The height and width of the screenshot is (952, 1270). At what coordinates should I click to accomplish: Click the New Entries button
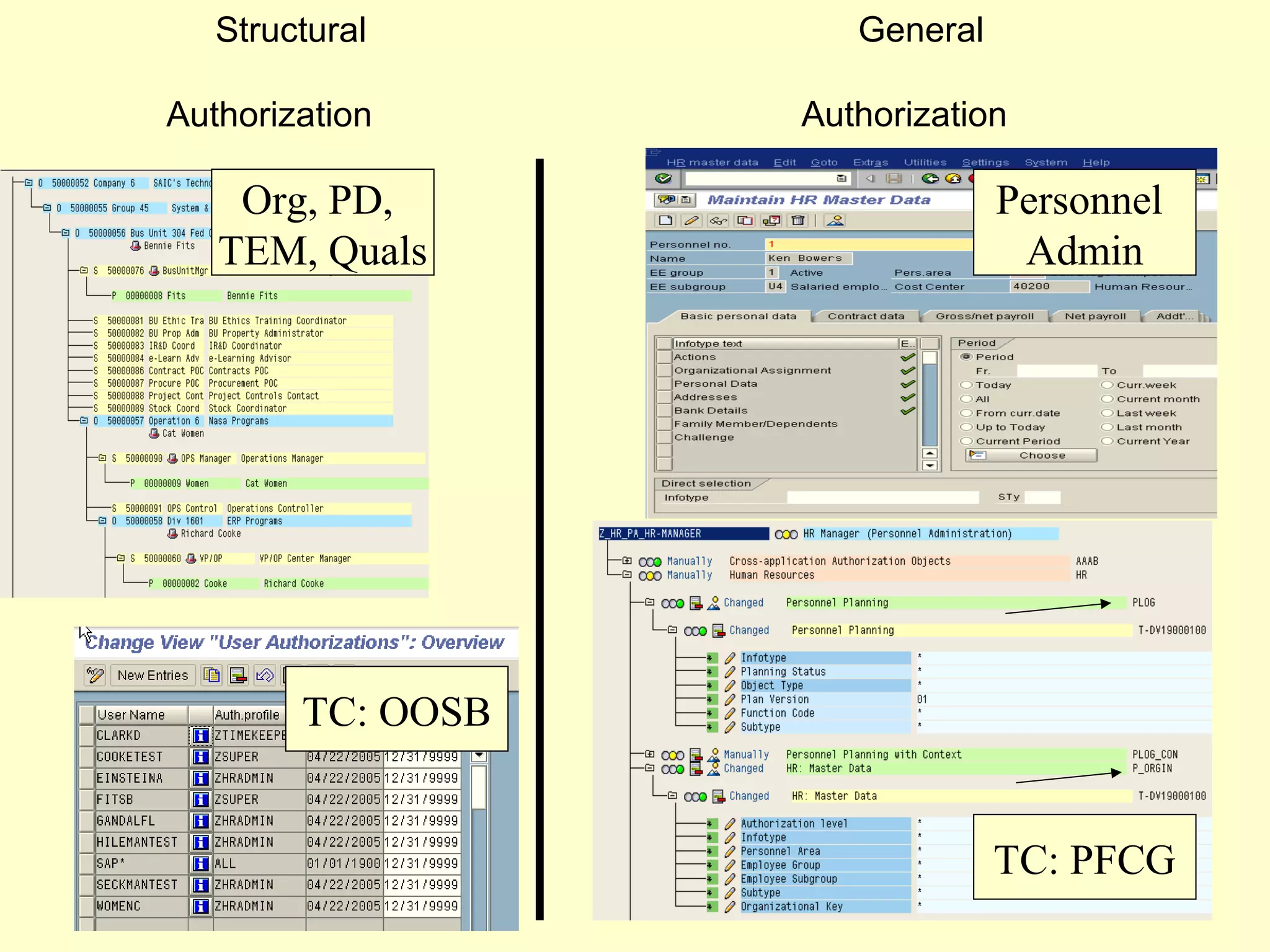coord(153,675)
